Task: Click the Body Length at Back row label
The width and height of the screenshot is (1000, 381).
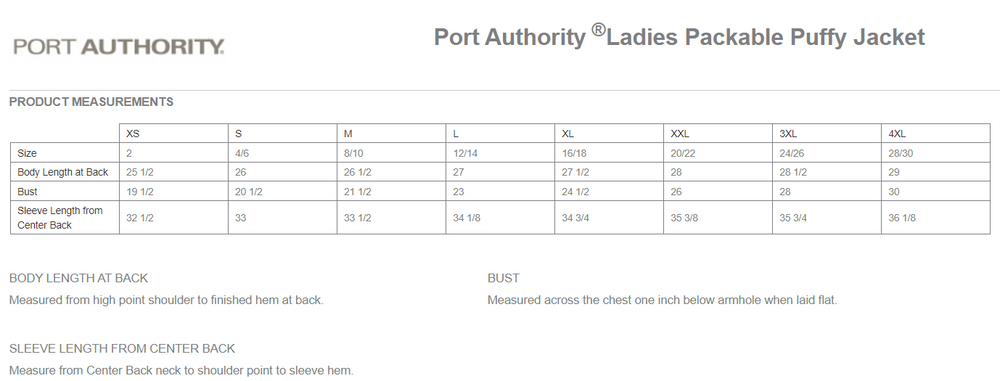Action: 64,172
